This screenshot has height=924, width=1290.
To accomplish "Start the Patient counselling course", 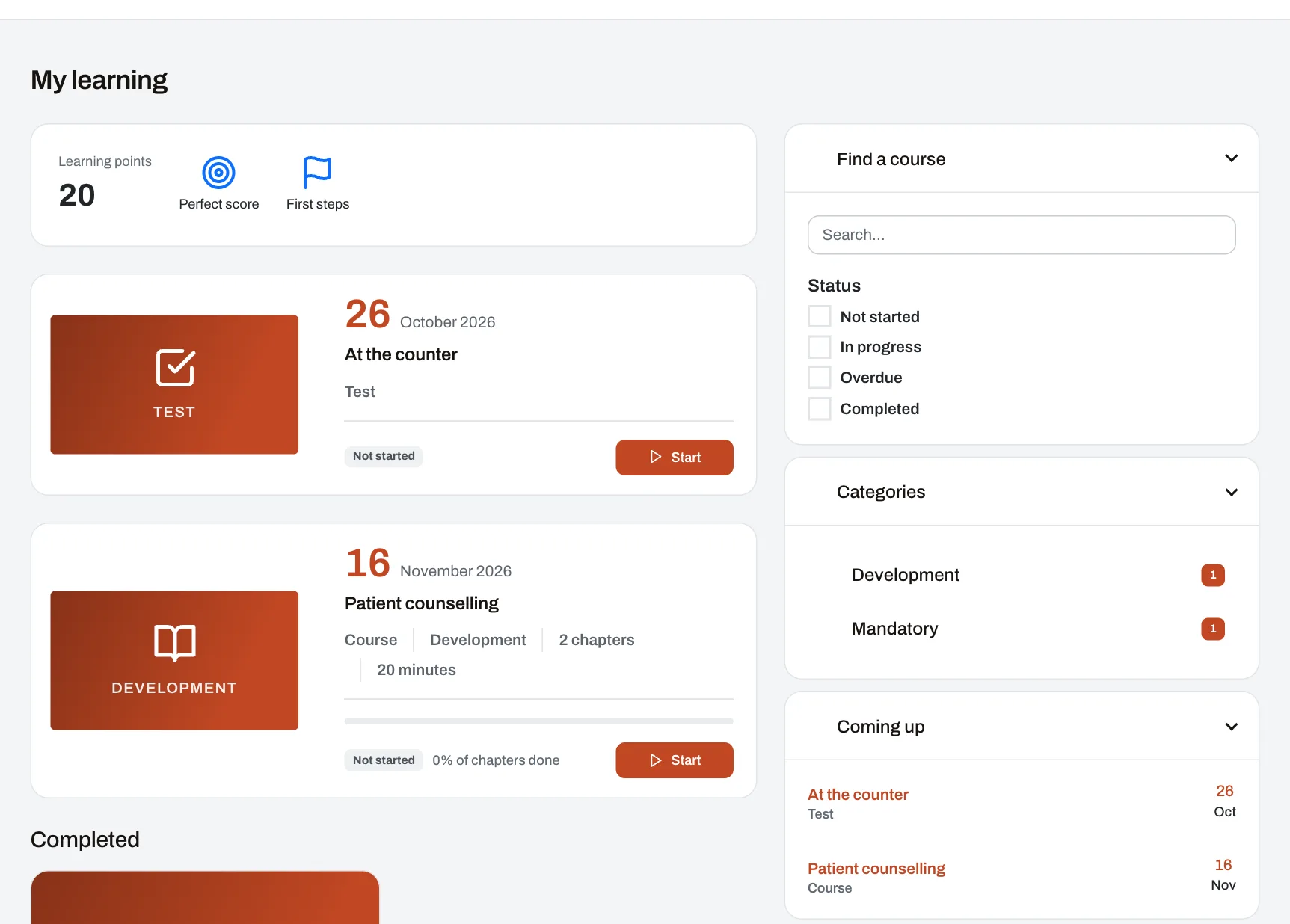I will [x=675, y=760].
